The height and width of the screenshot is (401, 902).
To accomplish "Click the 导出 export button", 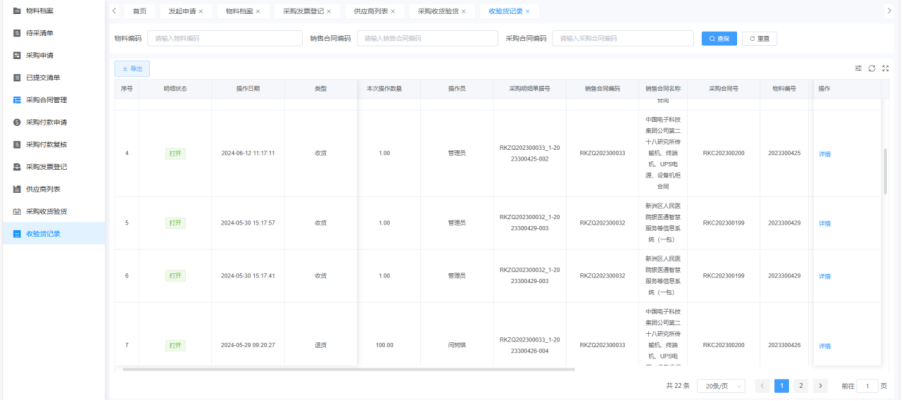I will [x=132, y=68].
